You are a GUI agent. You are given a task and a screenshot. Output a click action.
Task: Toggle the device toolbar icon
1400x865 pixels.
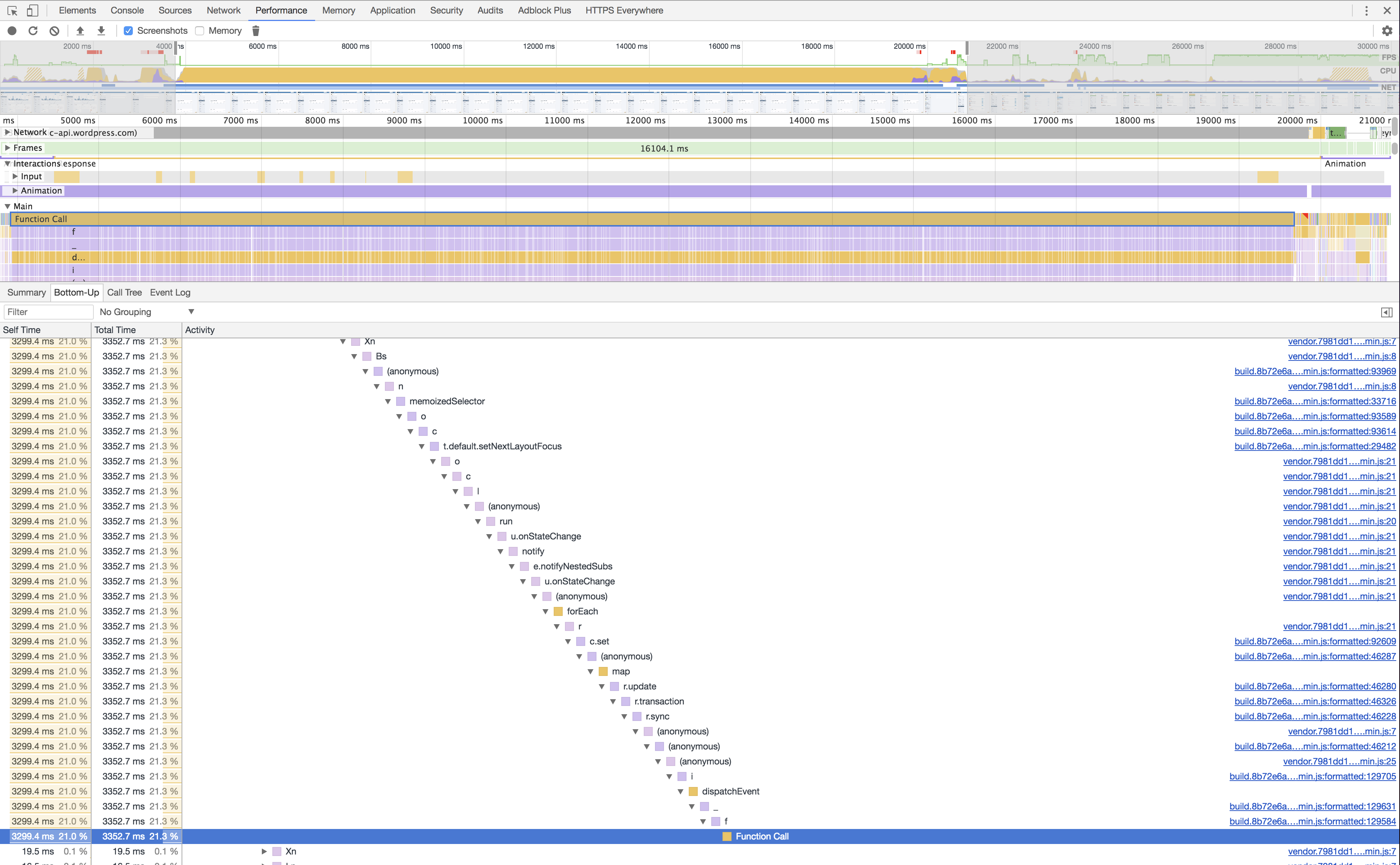33,10
